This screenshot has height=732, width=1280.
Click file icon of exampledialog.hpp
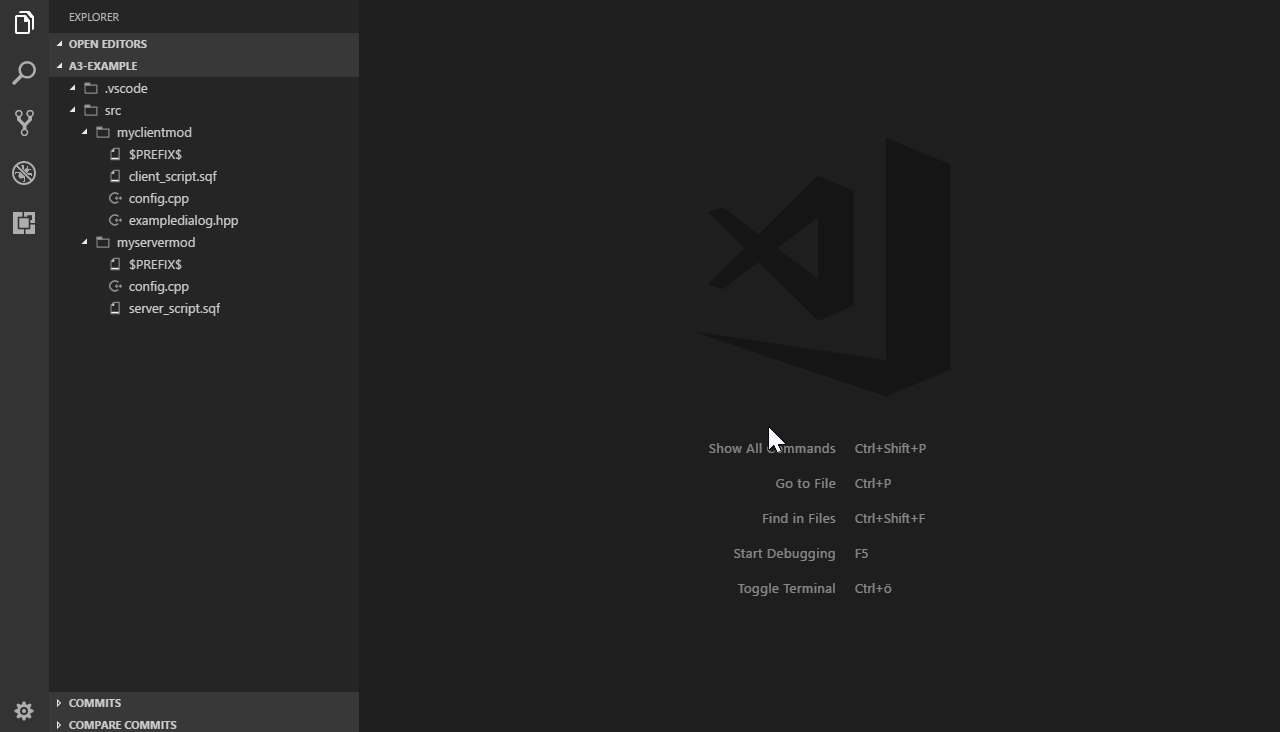pyautogui.click(x=115, y=220)
